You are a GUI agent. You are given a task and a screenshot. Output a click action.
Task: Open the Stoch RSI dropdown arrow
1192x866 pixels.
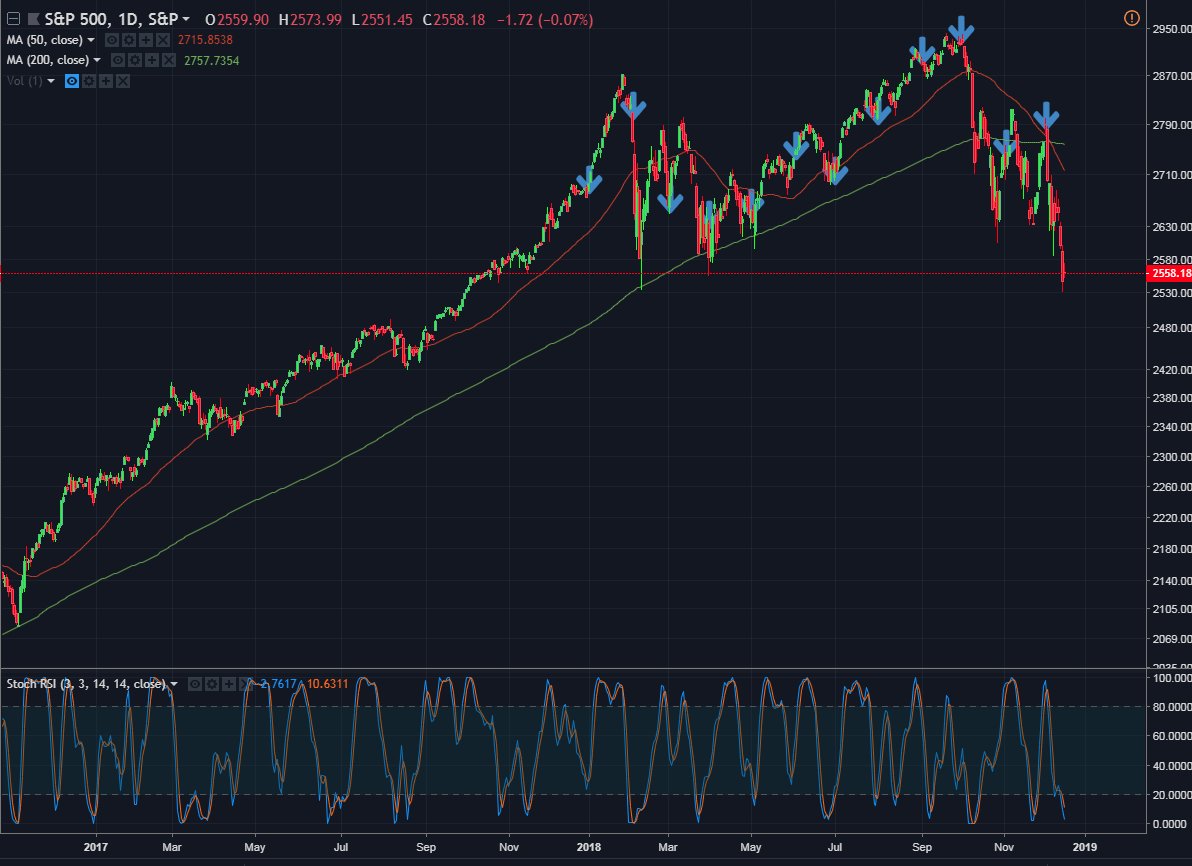click(x=174, y=684)
